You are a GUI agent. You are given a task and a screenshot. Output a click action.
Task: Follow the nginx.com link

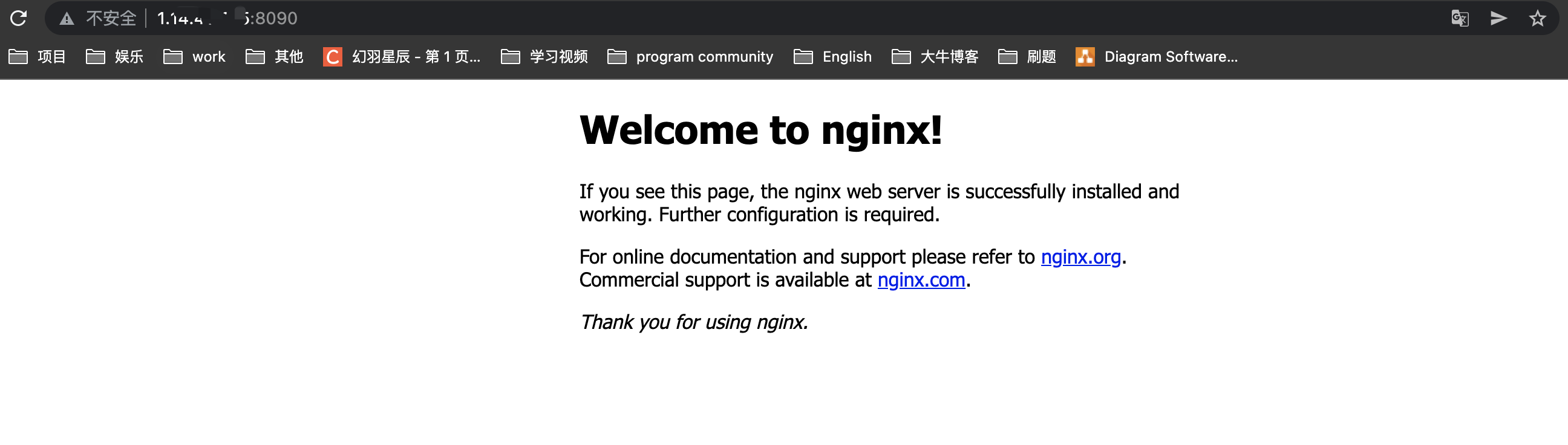921,280
